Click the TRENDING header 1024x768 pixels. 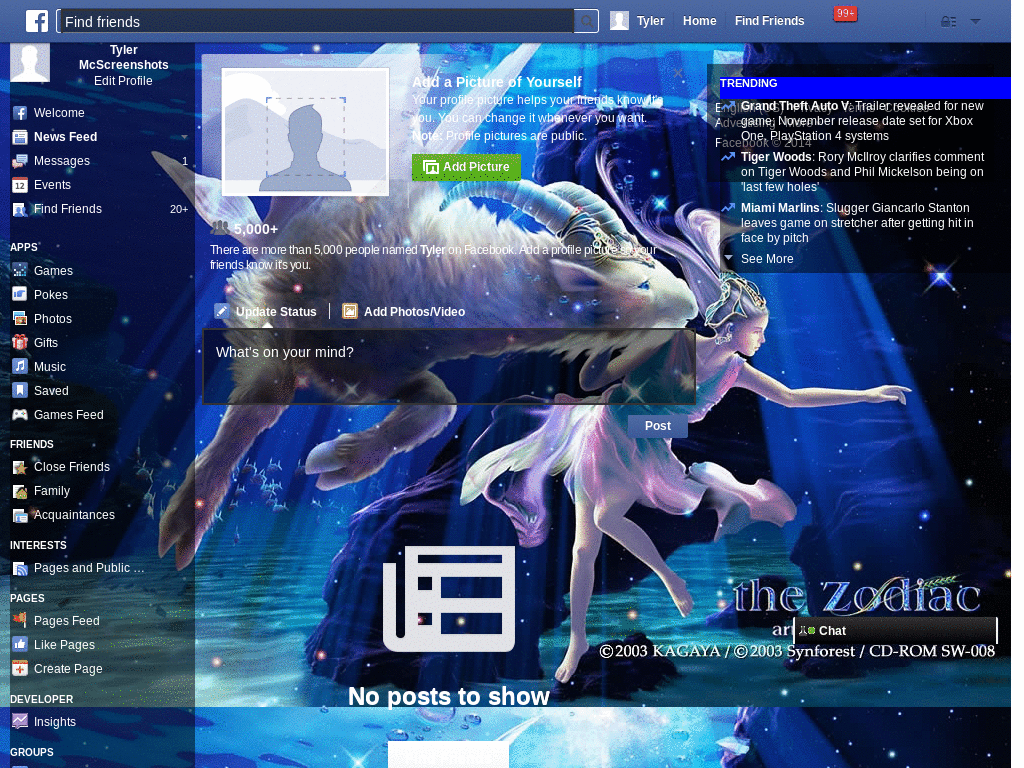click(x=748, y=84)
